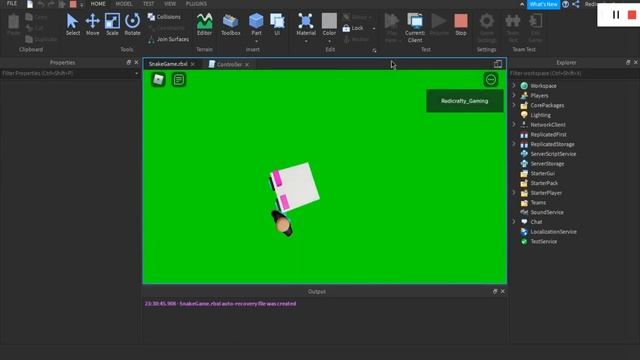Undock the Output panel
640x360 pixels.
pyautogui.click(x=495, y=291)
